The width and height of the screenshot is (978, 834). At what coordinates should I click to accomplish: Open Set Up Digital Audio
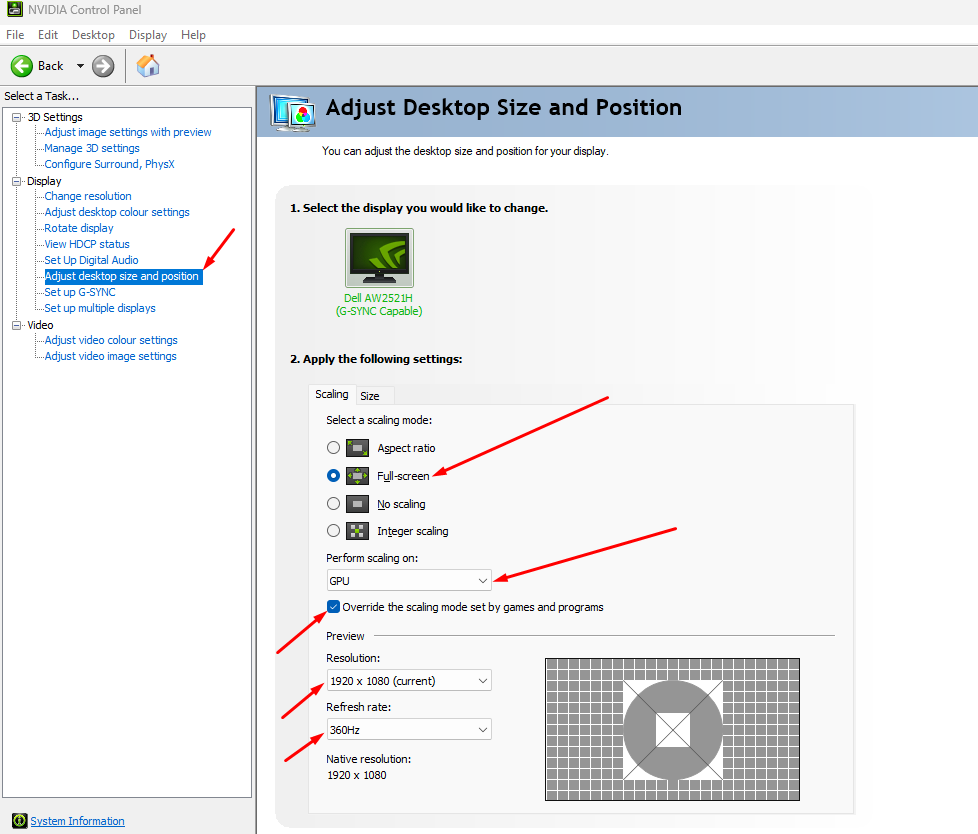91,260
